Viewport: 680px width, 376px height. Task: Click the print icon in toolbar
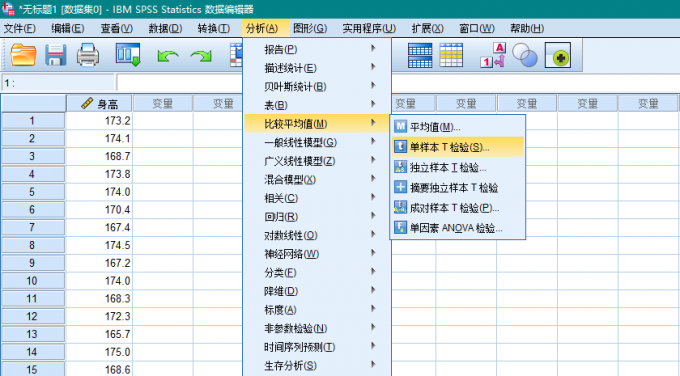pyautogui.click(x=88, y=55)
